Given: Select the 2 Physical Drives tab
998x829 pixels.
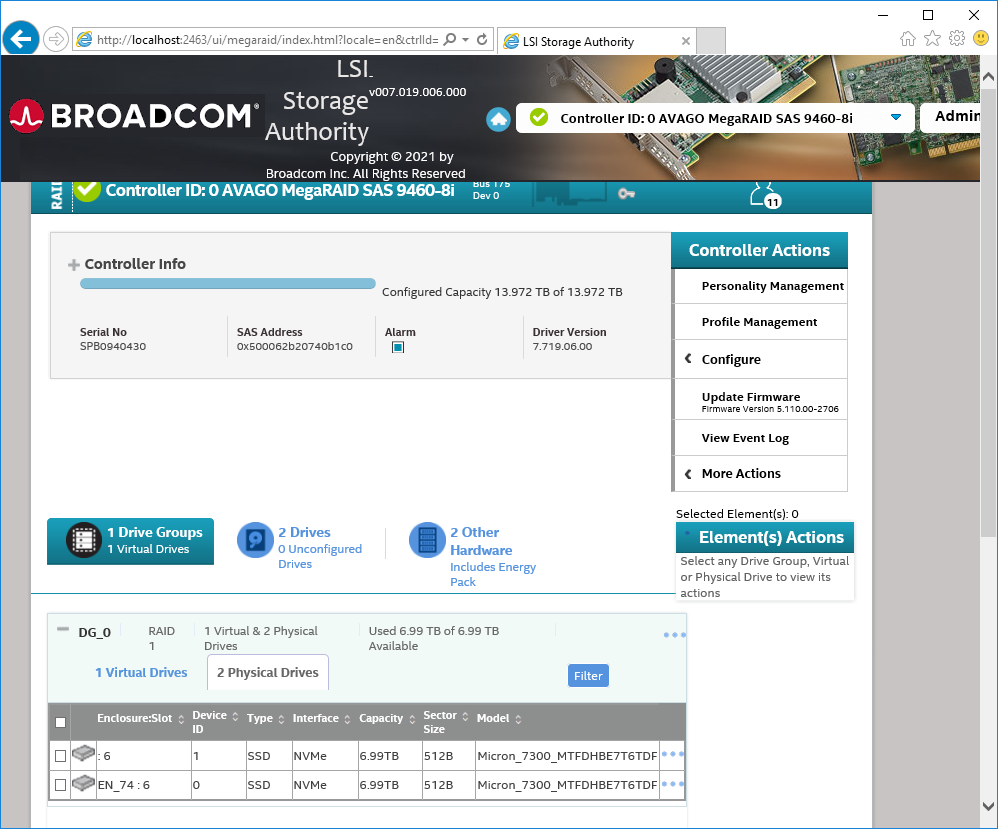Looking at the screenshot, I should [x=268, y=672].
